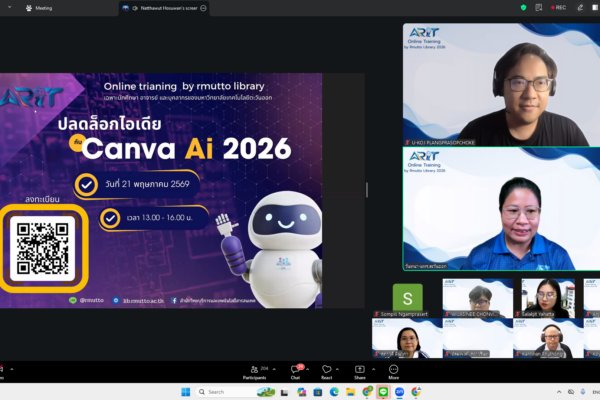Click the Facebook icon on the slide

point(174,301)
